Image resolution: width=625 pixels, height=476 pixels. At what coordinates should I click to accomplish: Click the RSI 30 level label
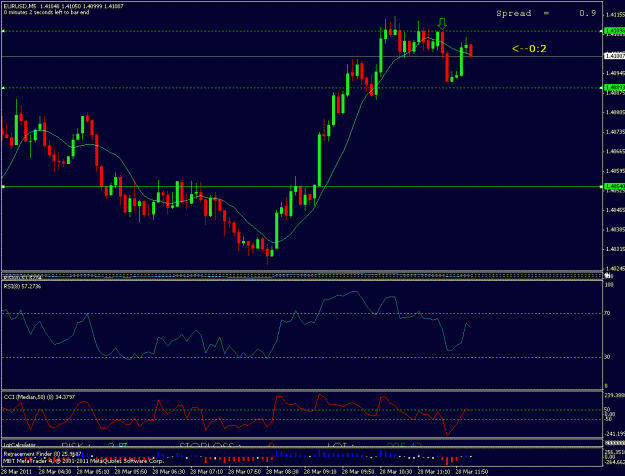(x=607, y=357)
